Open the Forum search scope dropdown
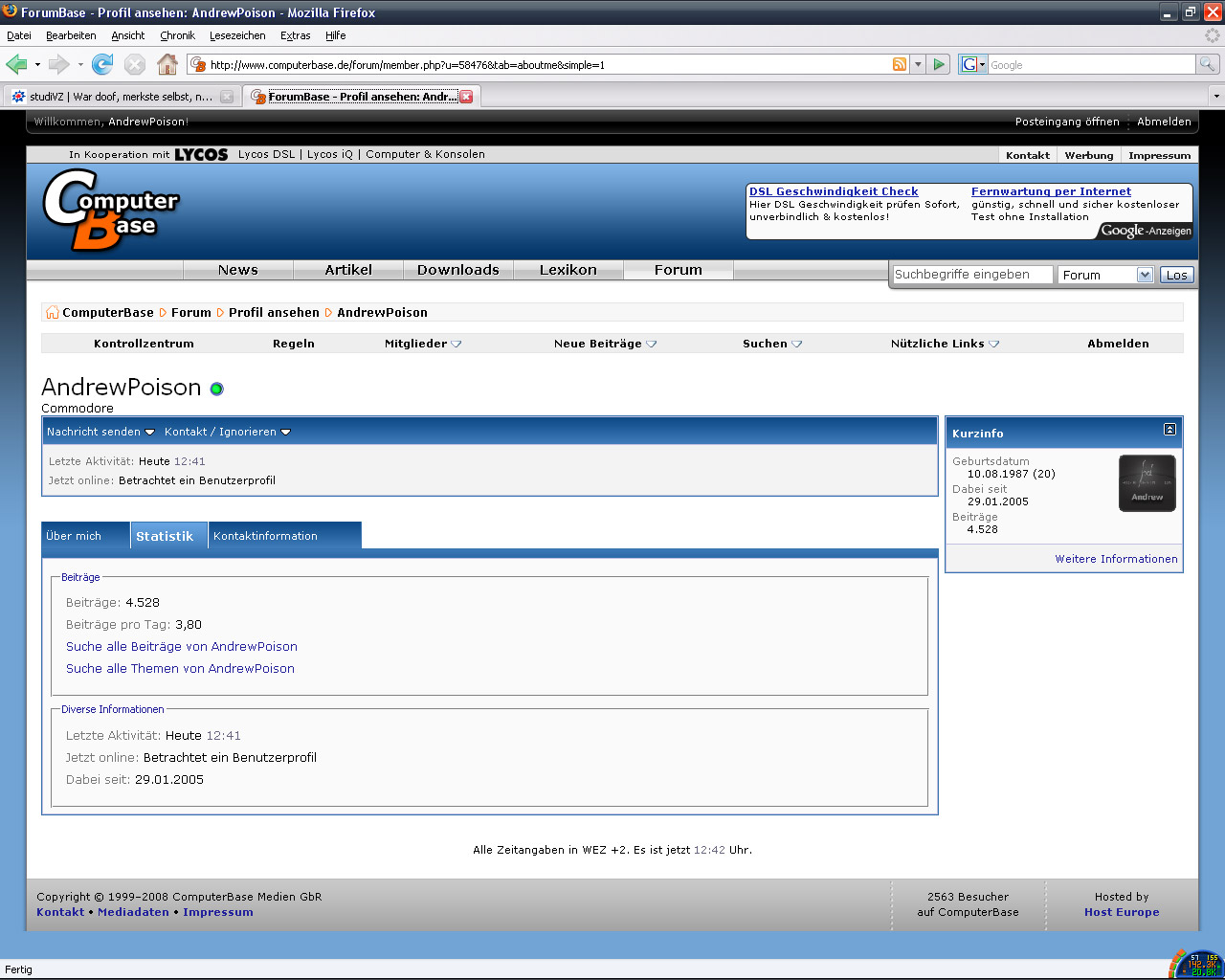 tap(1106, 275)
